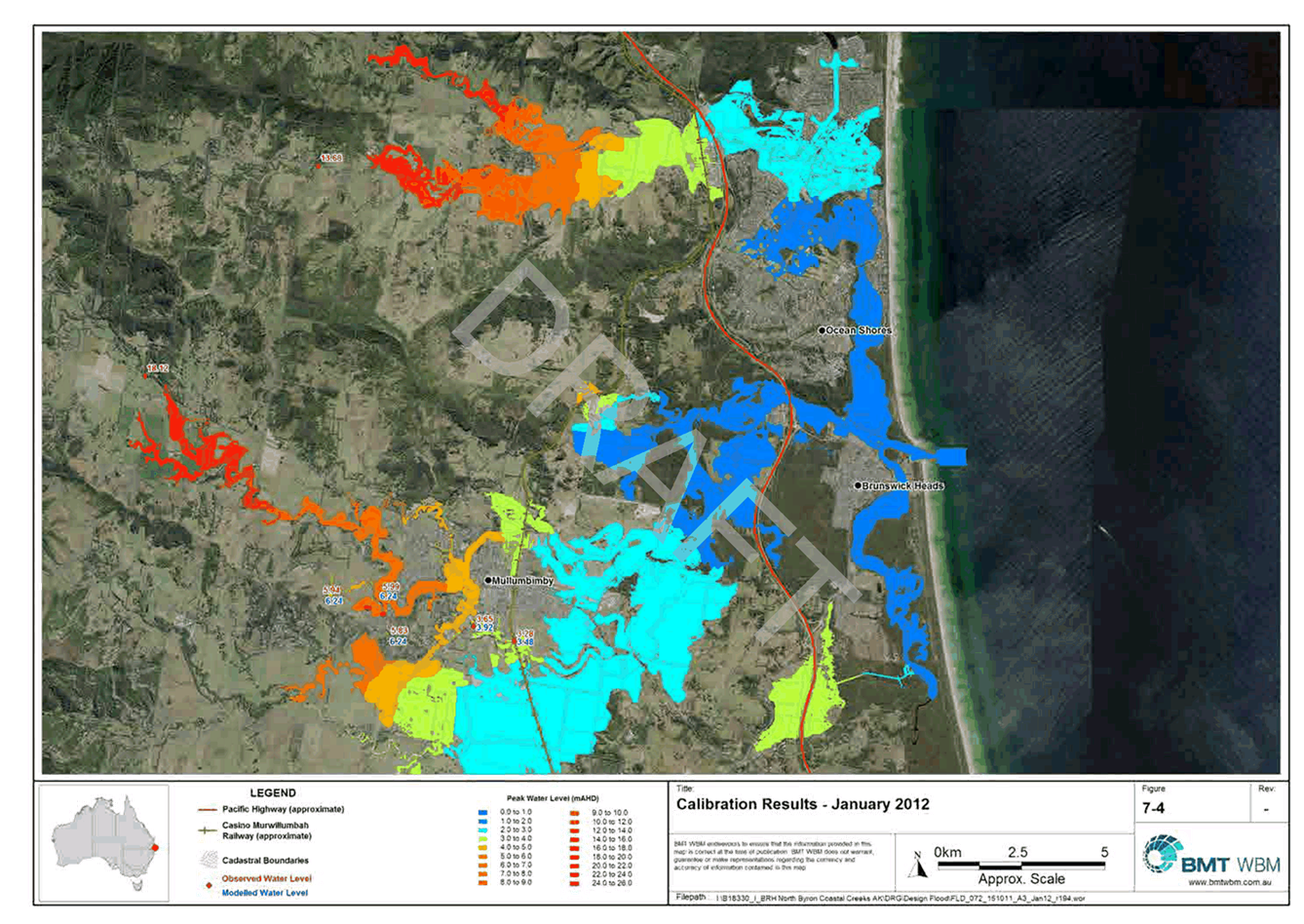Screen dimensions: 1304x924
Task: Pick the 1.0 to 2.0 color swatch
Action: (482, 822)
